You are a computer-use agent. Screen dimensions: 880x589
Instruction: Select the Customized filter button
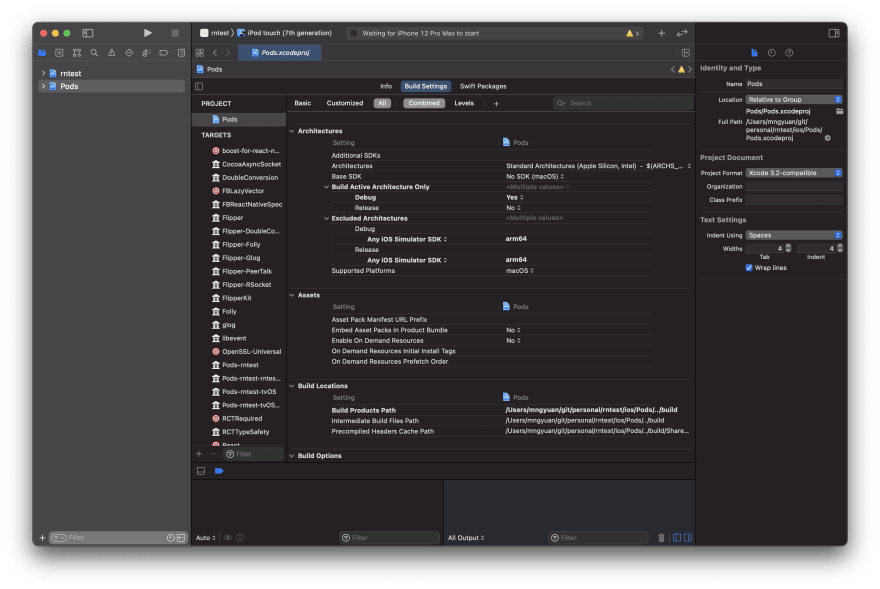pyautogui.click(x=345, y=103)
